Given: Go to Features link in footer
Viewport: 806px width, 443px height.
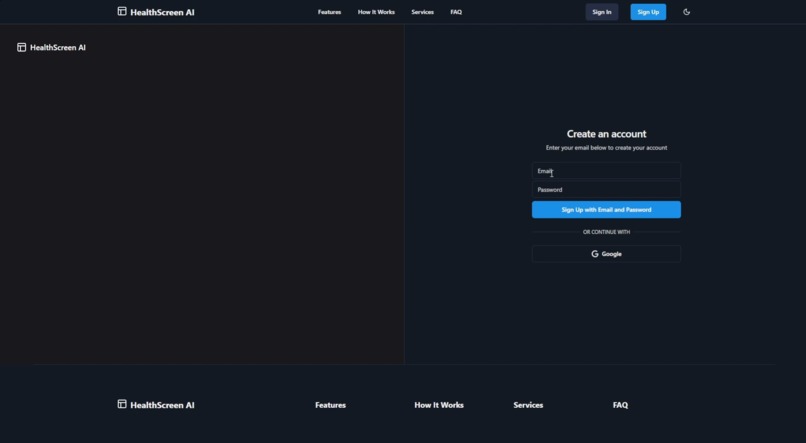Looking at the screenshot, I should [331, 405].
